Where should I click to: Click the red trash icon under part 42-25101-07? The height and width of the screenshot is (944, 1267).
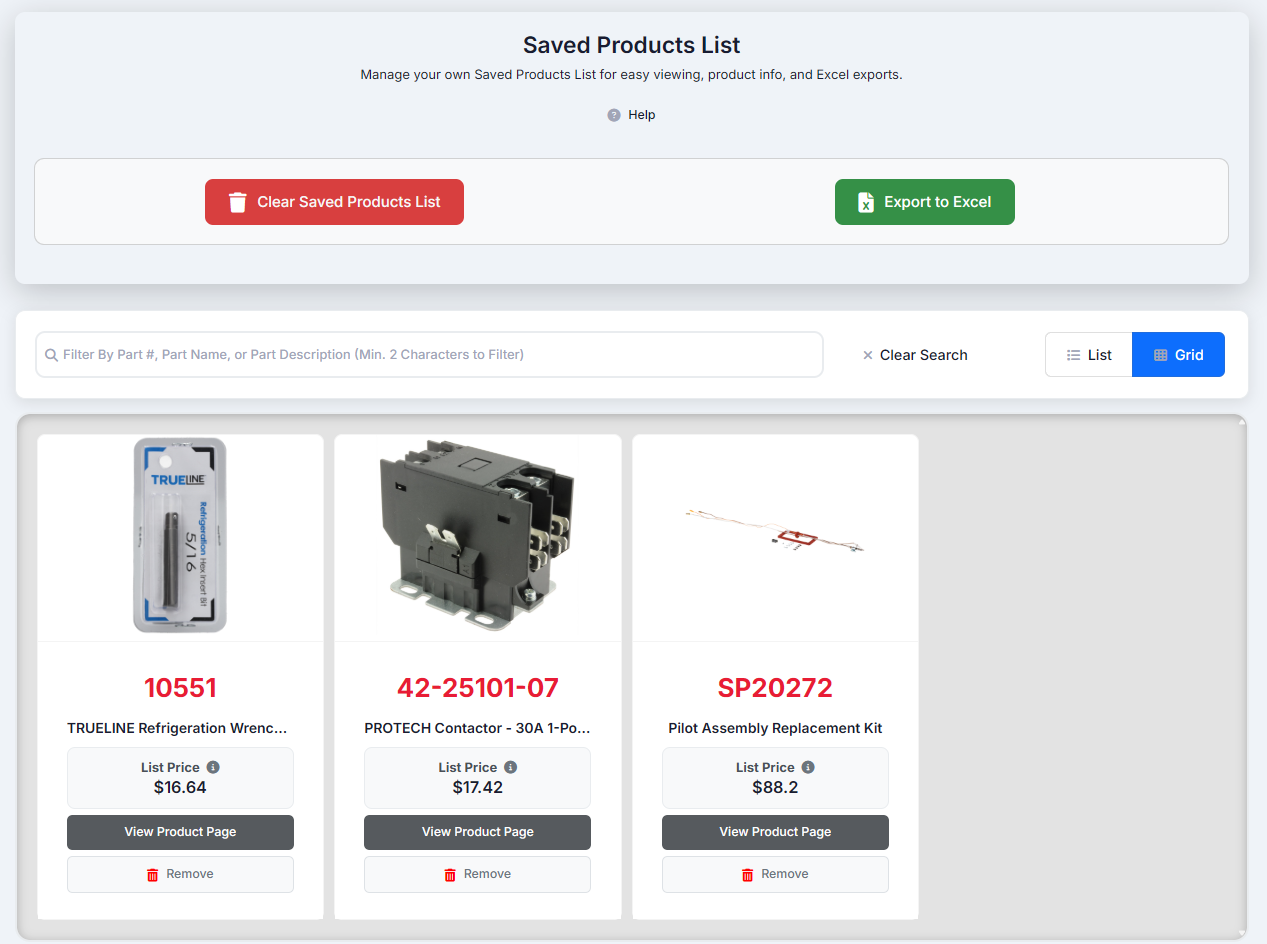450,875
